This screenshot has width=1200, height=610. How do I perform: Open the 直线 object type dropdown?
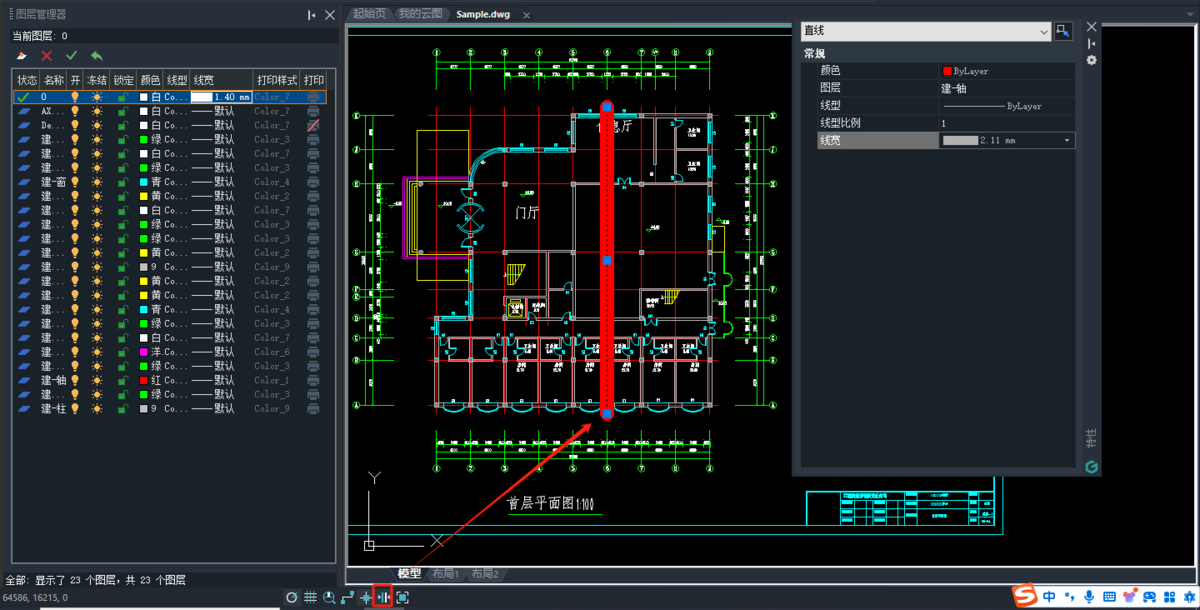1044,32
